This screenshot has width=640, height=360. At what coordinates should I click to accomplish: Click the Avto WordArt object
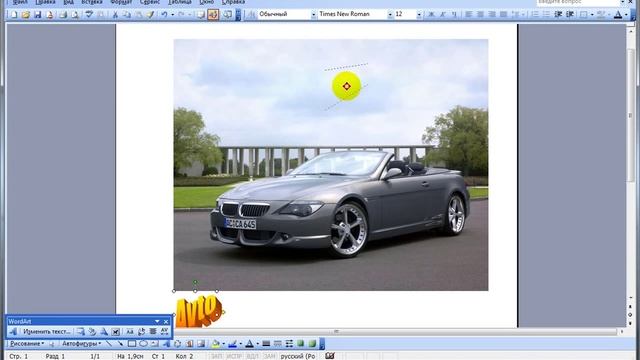[x=199, y=311]
